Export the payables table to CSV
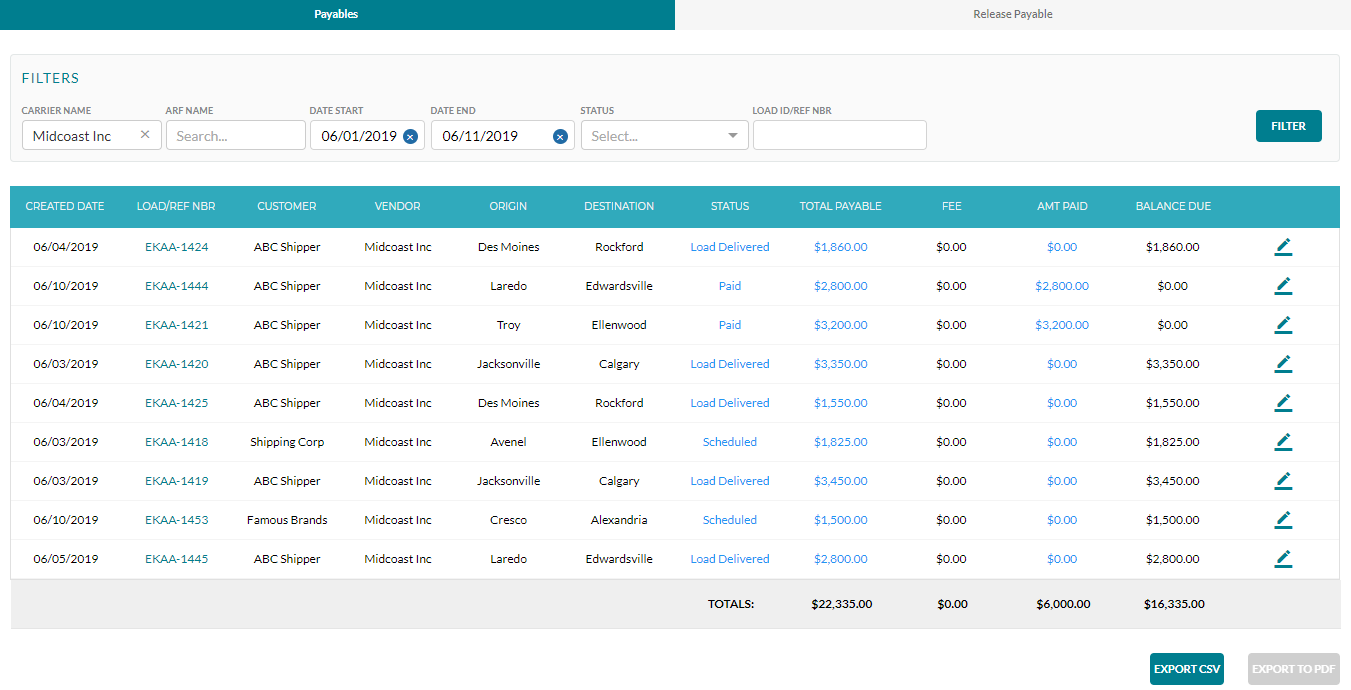Image resolution: width=1351 pixels, height=690 pixels. [1186, 668]
